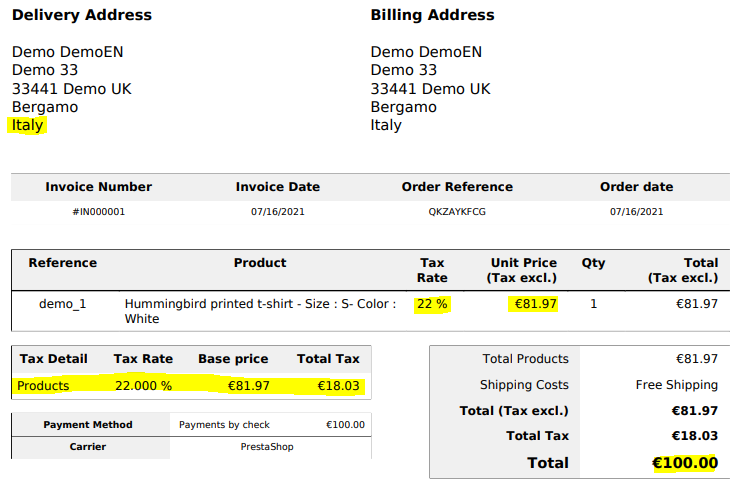This screenshot has height=502, width=744.
Task: Select the highlighted €100.00 grand total
Action: (685, 463)
